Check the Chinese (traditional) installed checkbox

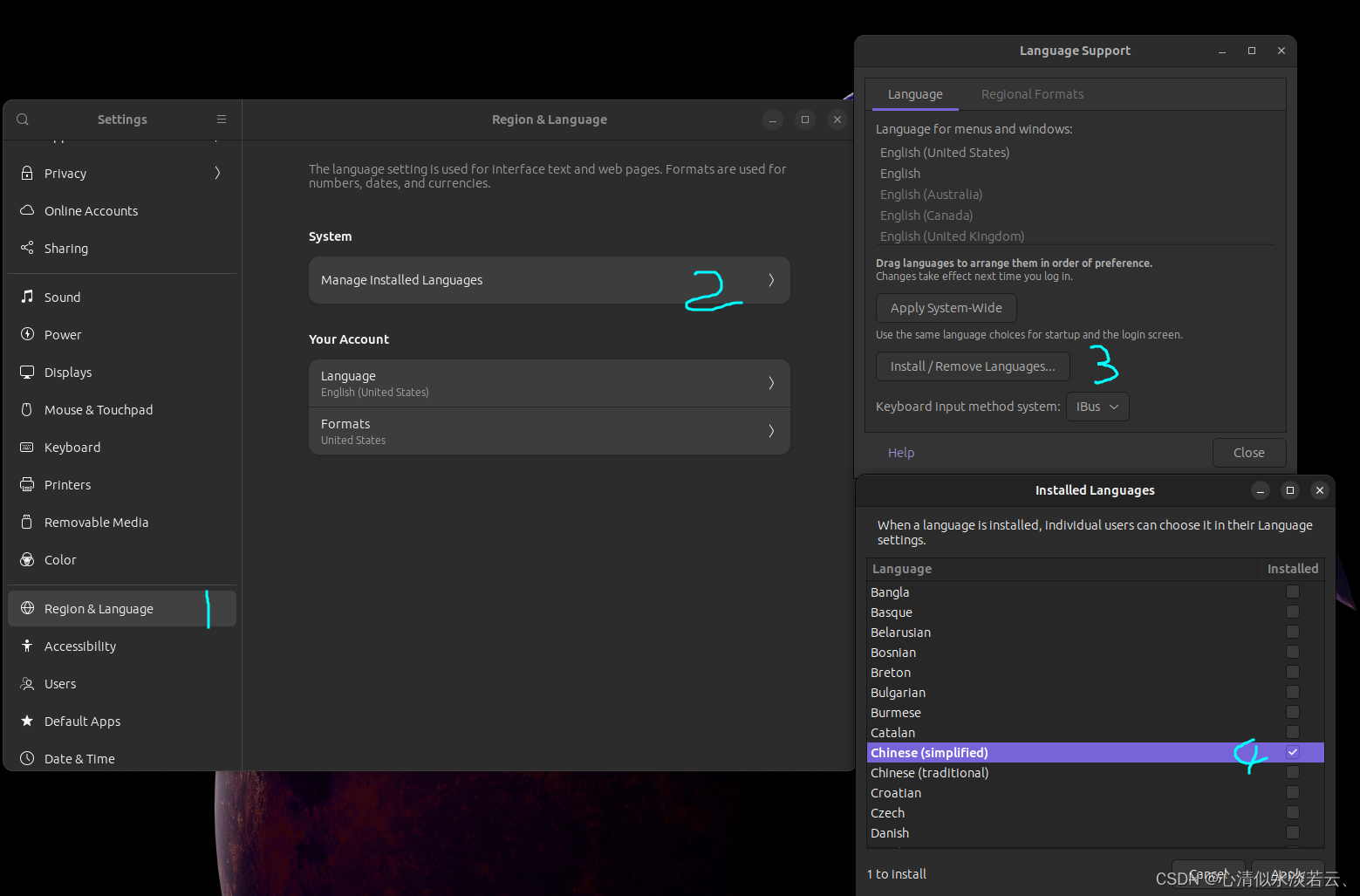pos(1293,772)
